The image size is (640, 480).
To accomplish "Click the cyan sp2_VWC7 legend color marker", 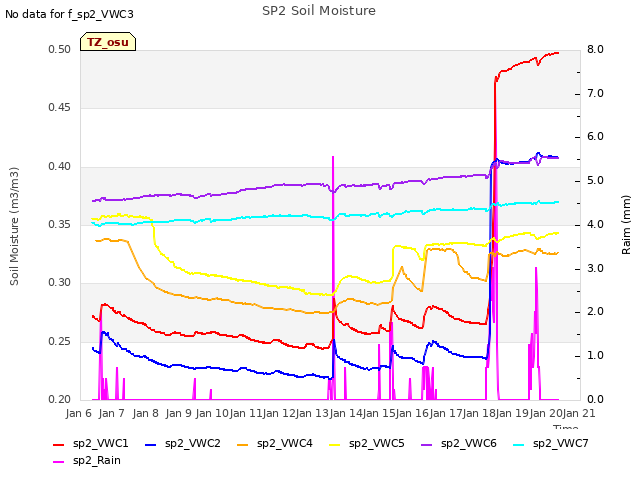I will coord(519,444).
